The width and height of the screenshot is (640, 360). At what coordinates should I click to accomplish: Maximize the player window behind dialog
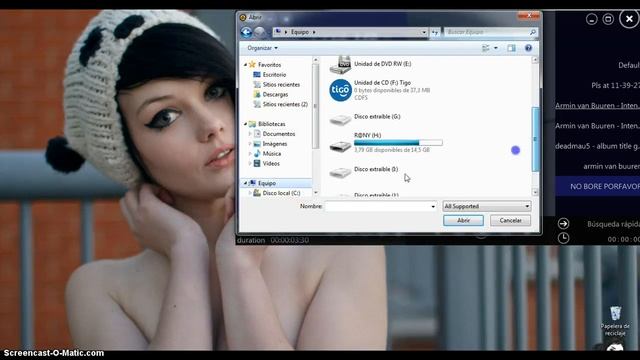click(608, 19)
